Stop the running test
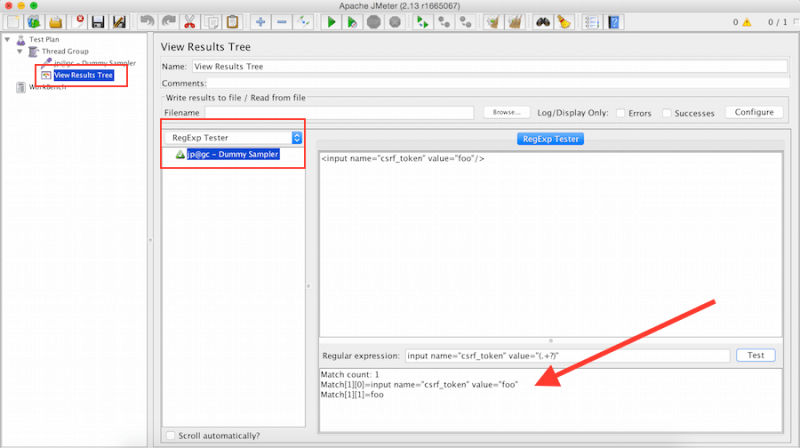The height and width of the screenshot is (448, 800). coord(373,22)
